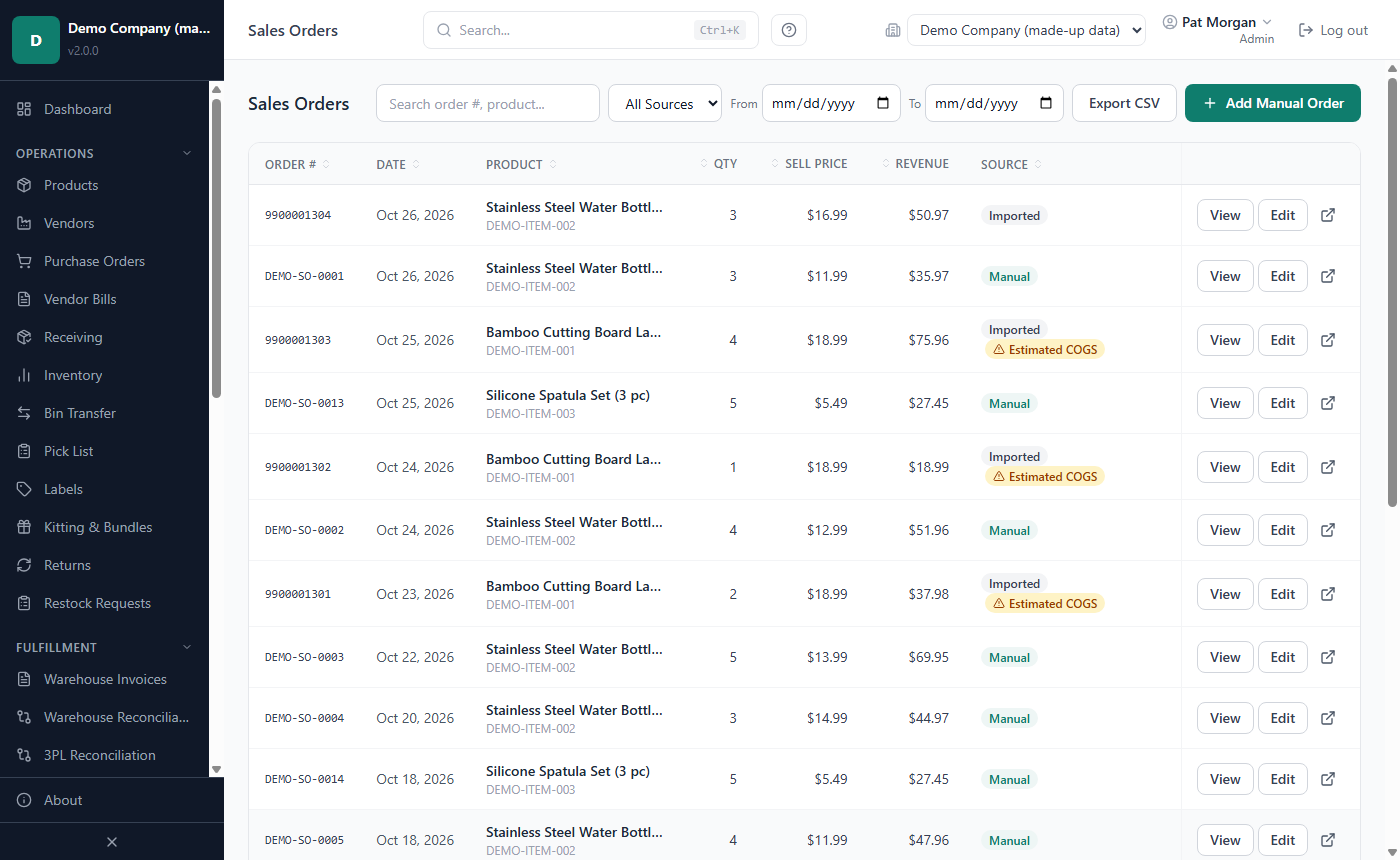The image size is (1400, 860).
Task: Click the Dashboard grid icon in sidebar
Action: [x=24, y=109]
